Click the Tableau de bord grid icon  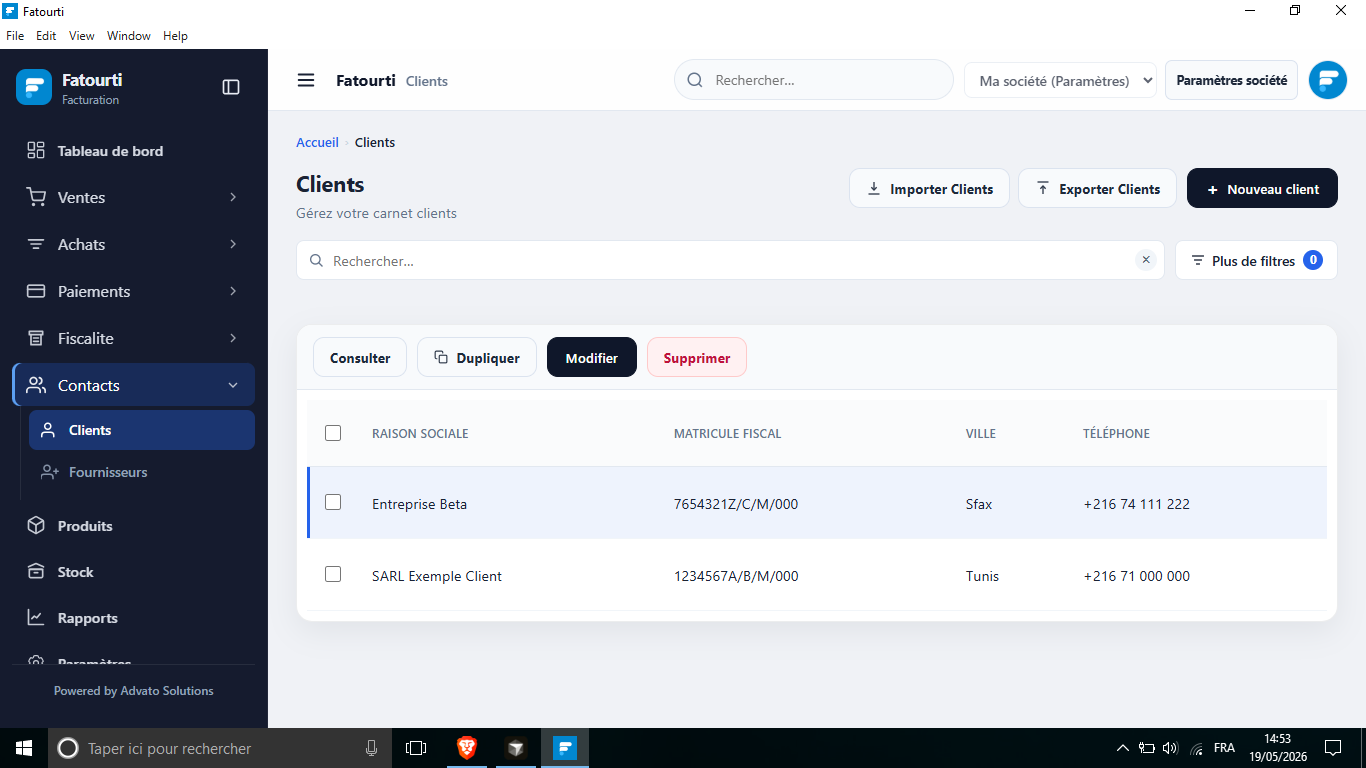point(36,150)
